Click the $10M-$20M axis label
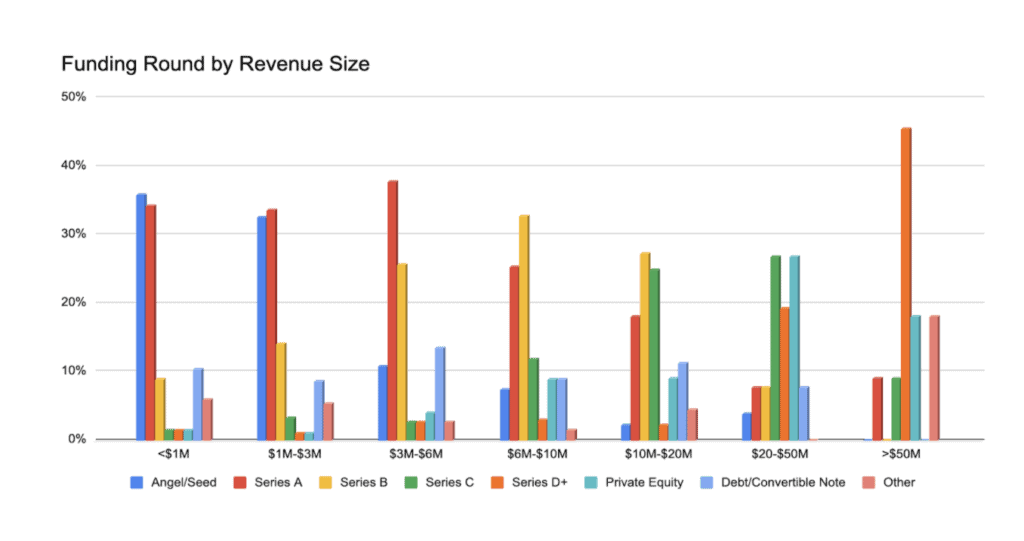Screen dimensions: 1024x541 coord(658,453)
